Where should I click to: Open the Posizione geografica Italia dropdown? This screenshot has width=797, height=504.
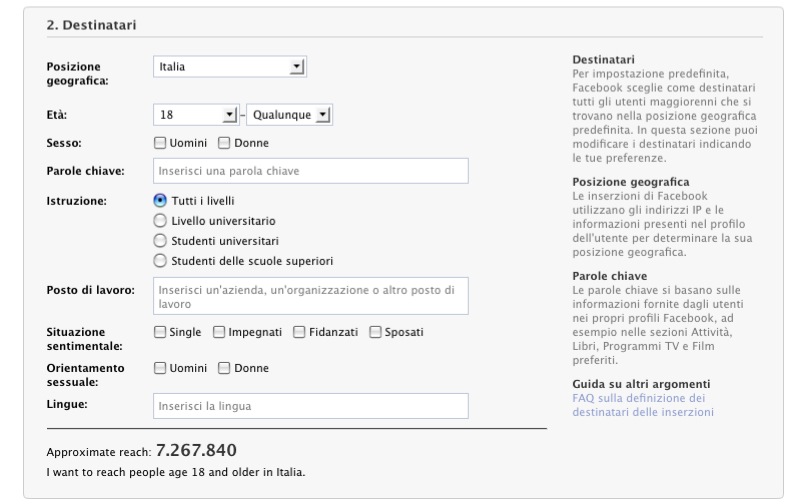coord(229,67)
